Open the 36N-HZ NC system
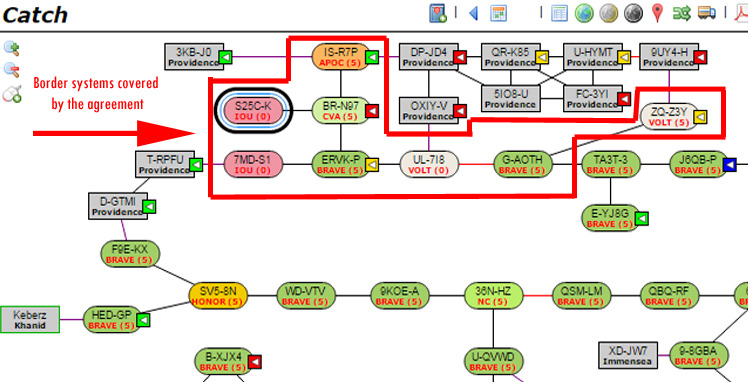Screen dimensions: 748x382 [493, 296]
